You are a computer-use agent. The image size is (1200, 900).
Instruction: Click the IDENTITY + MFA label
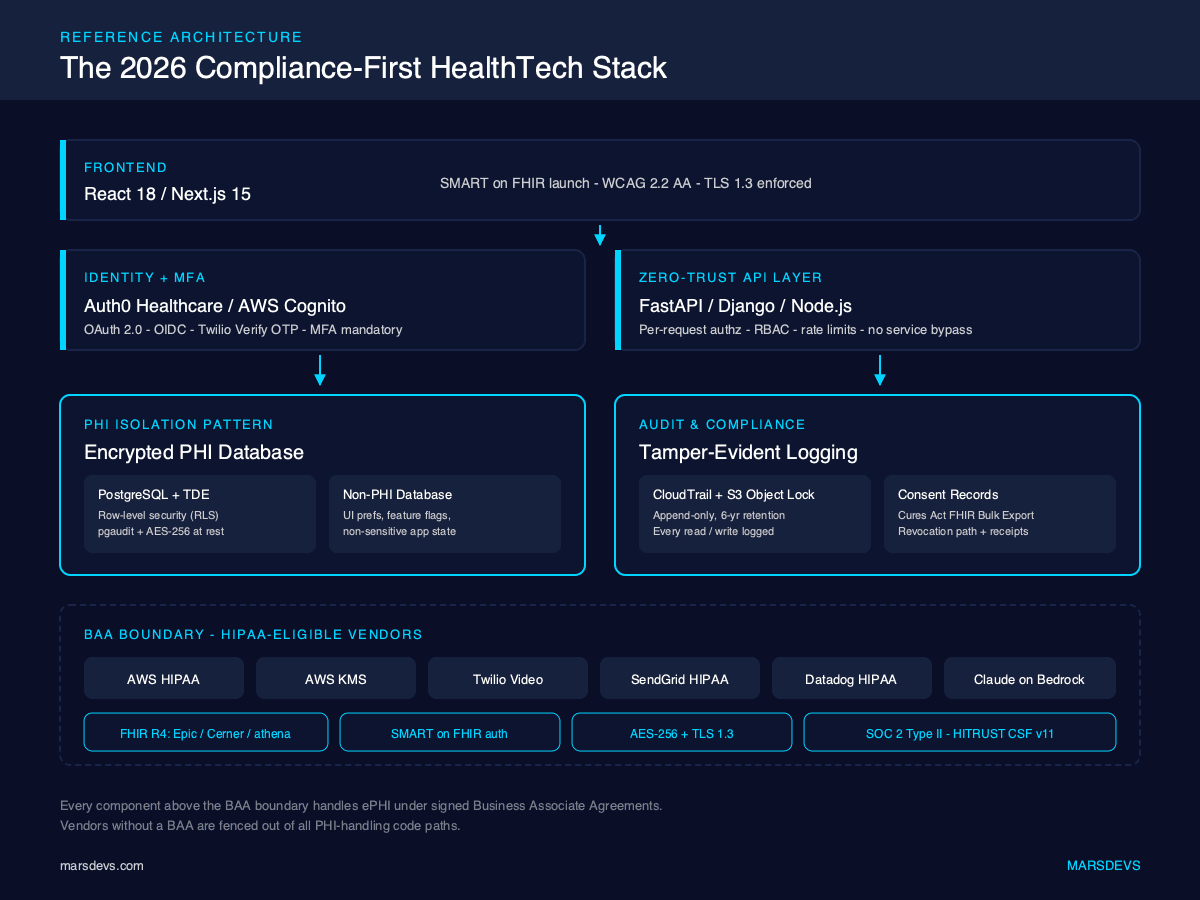coord(145,277)
